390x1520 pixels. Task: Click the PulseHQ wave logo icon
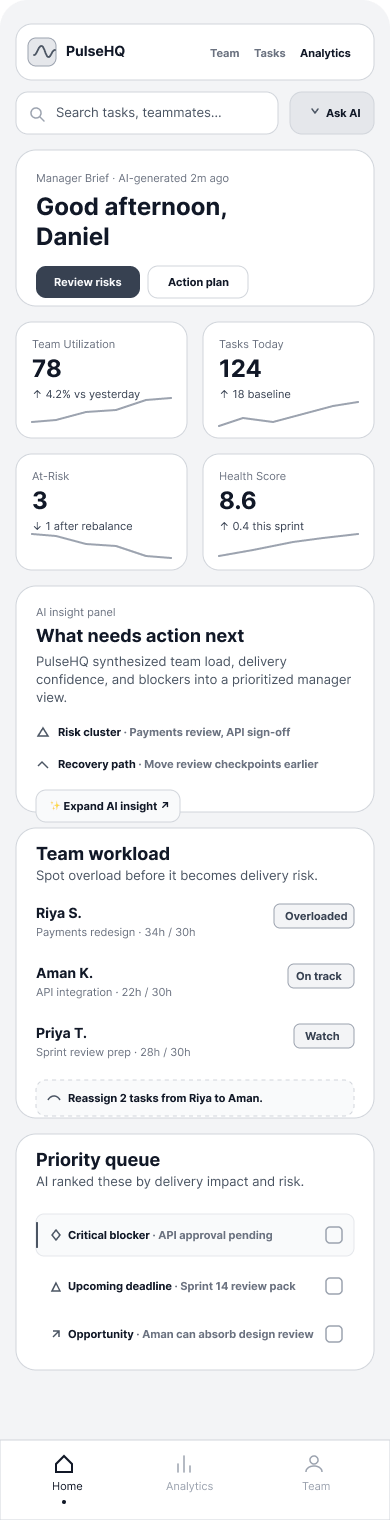coord(42,52)
